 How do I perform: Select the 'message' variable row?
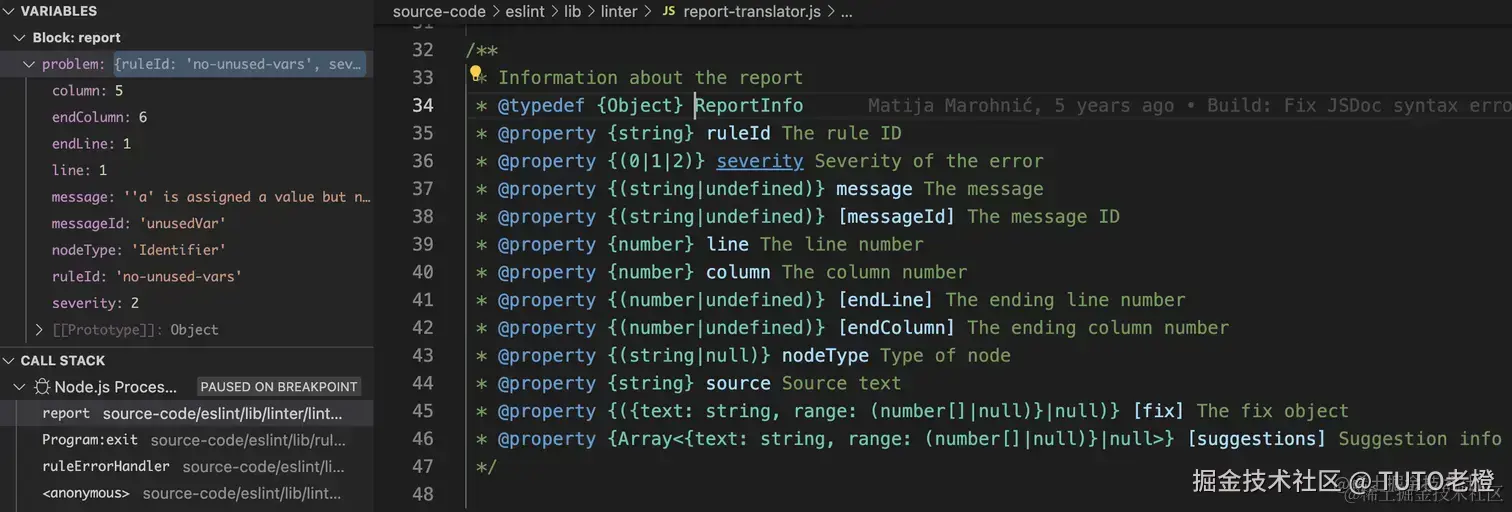[x=187, y=197]
